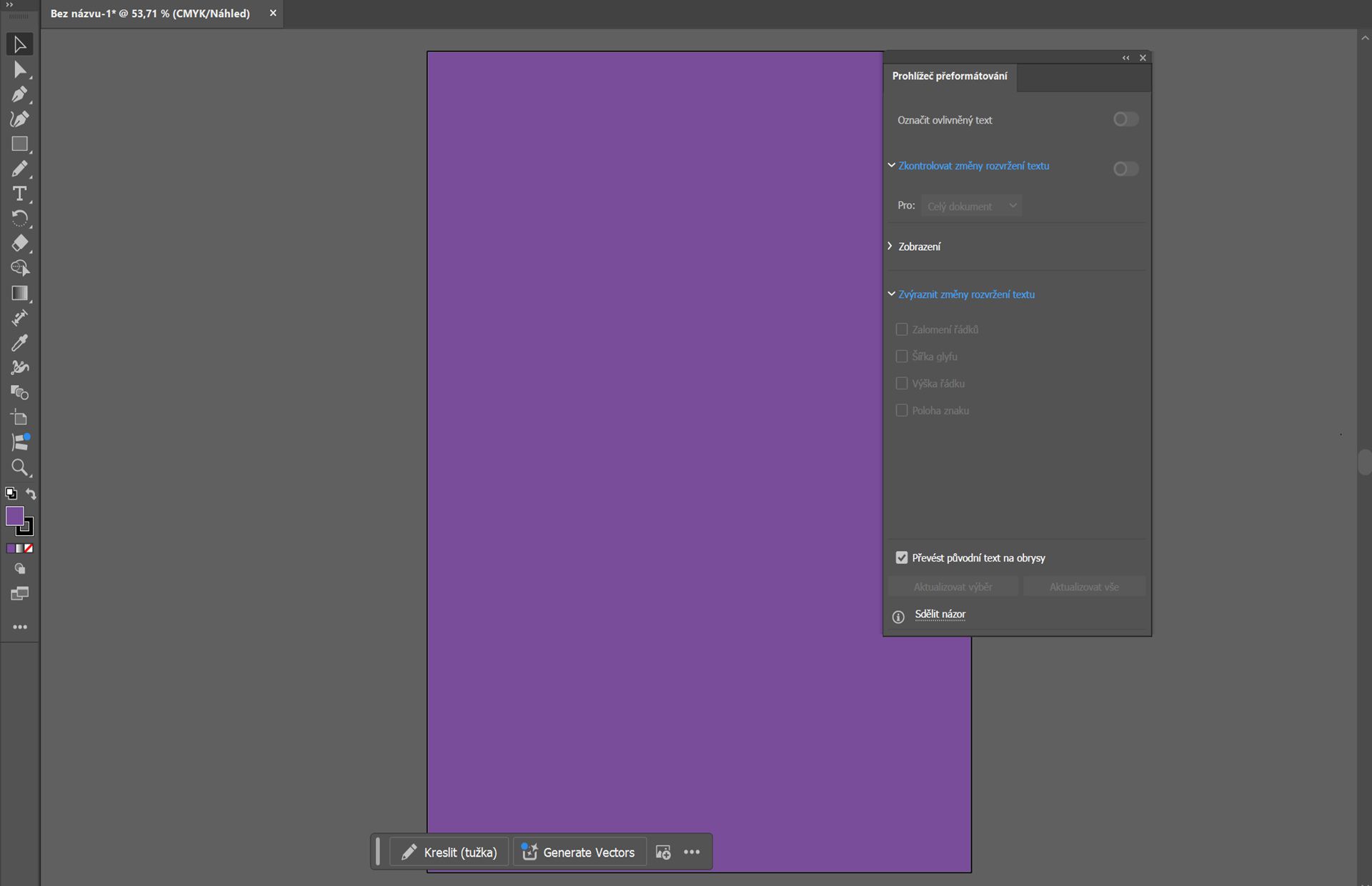Select the Type tool
This screenshot has width=1372, height=886.
(19, 194)
